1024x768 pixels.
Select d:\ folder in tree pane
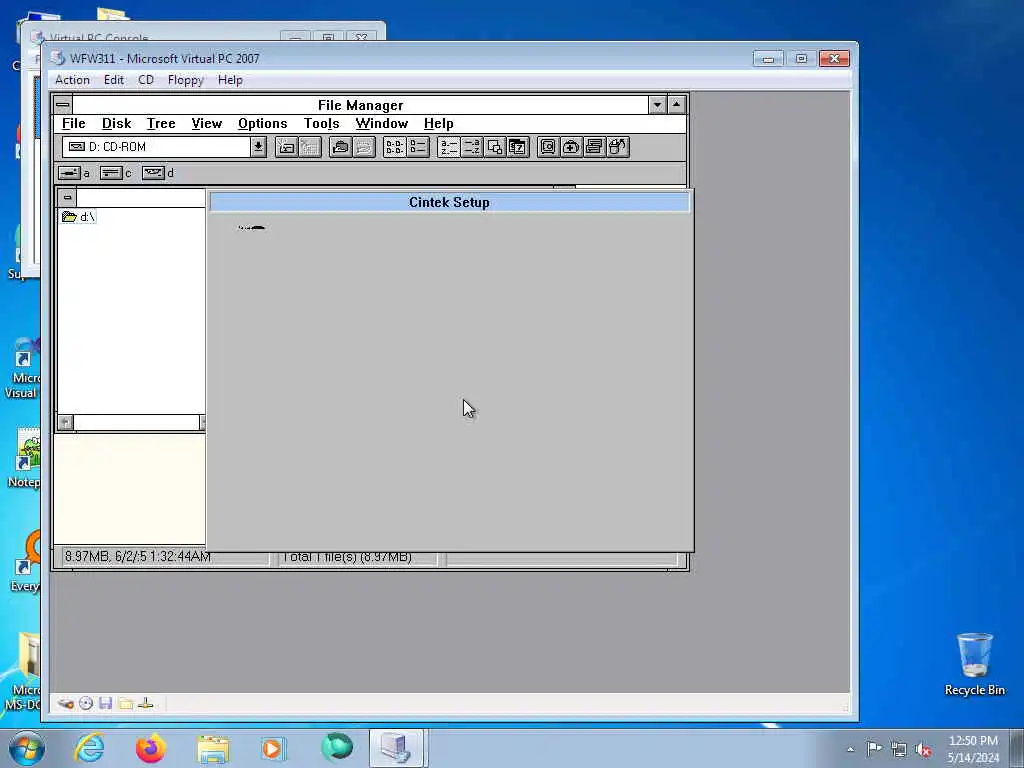(78, 217)
